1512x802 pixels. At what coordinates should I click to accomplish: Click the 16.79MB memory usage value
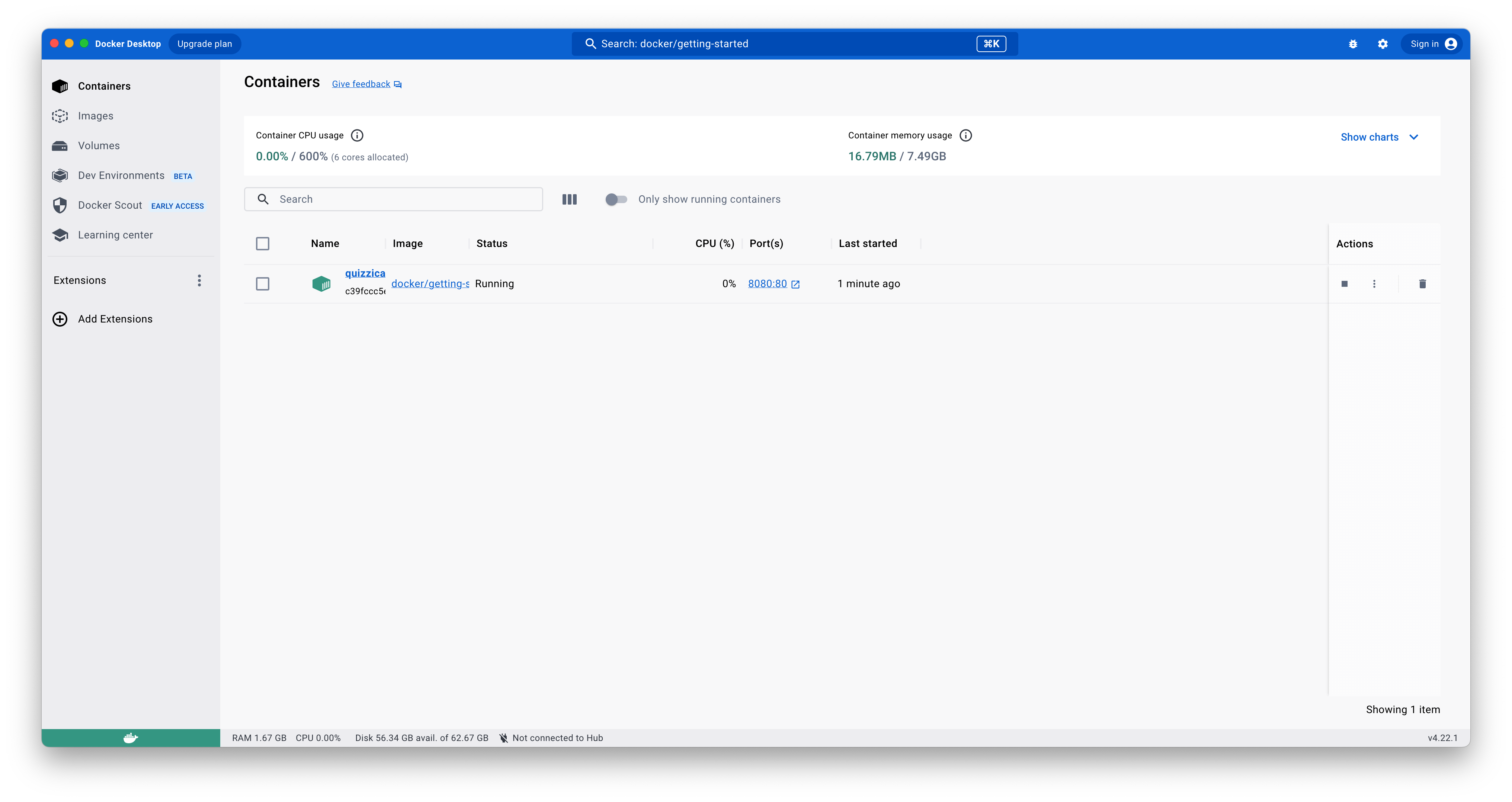click(x=872, y=156)
